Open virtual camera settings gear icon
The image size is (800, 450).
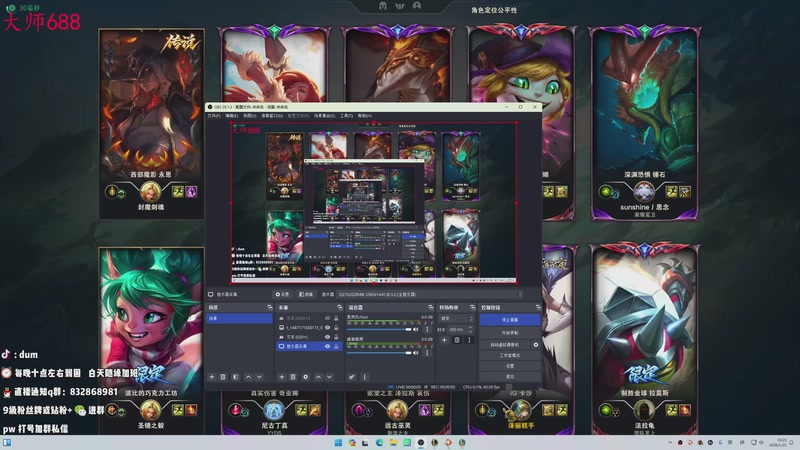point(536,344)
